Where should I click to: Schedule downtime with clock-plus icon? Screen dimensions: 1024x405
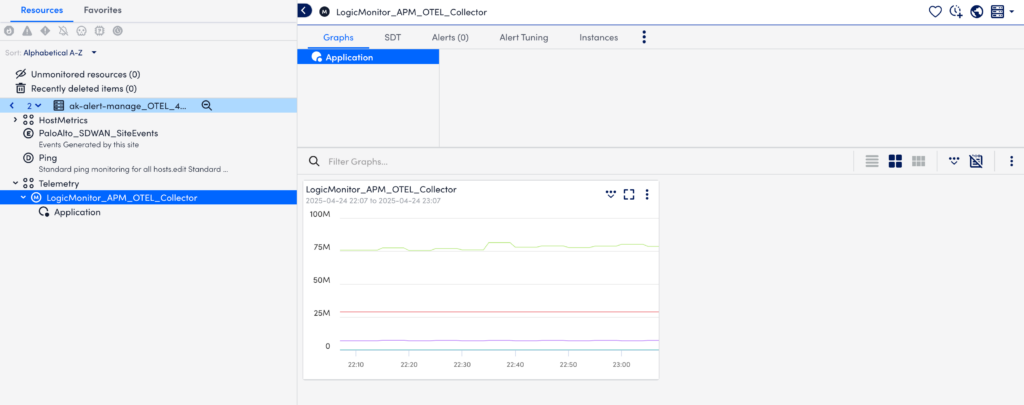coord(955,12)
